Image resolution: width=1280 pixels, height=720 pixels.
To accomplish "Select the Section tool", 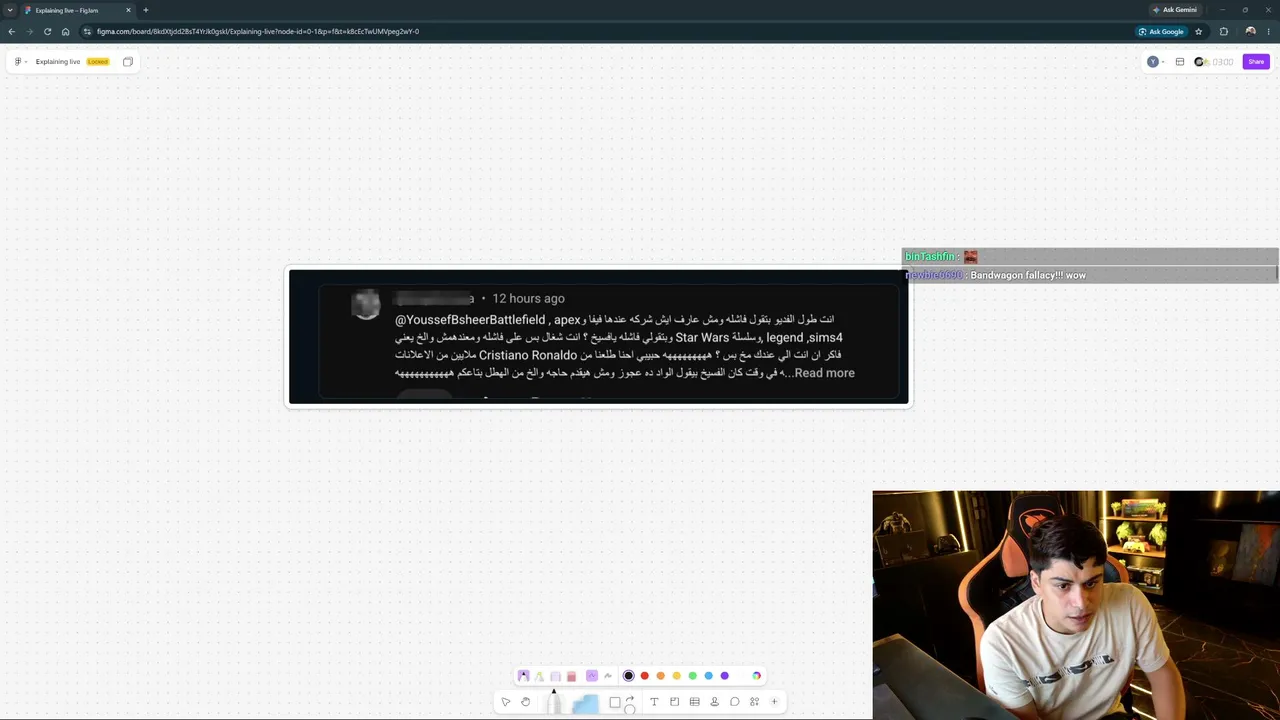I will (674, 702).
